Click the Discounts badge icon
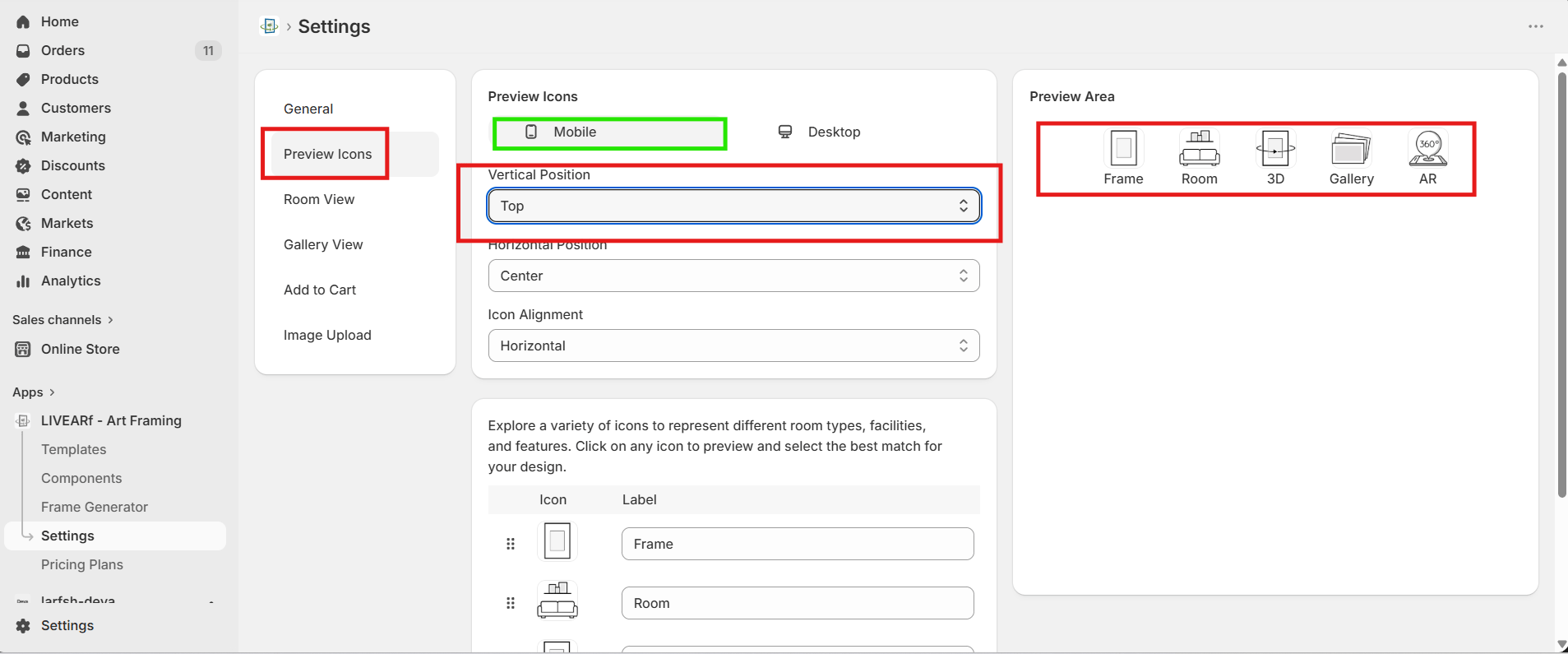The height and width of the screenshot is (654, 1568). pyautogui.click(x=23, y=166)
